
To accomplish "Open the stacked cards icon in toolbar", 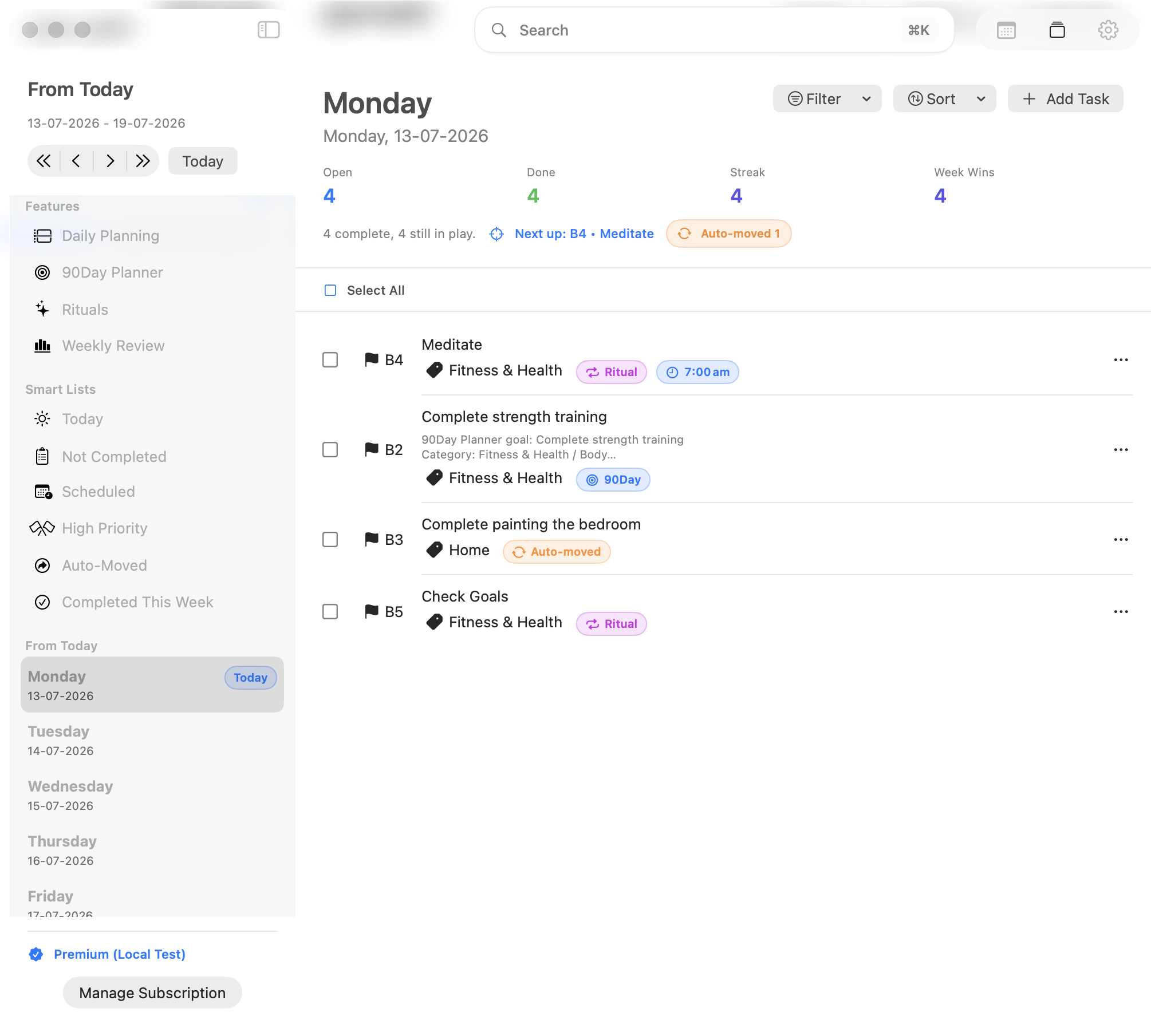I will coord(1057,30).
